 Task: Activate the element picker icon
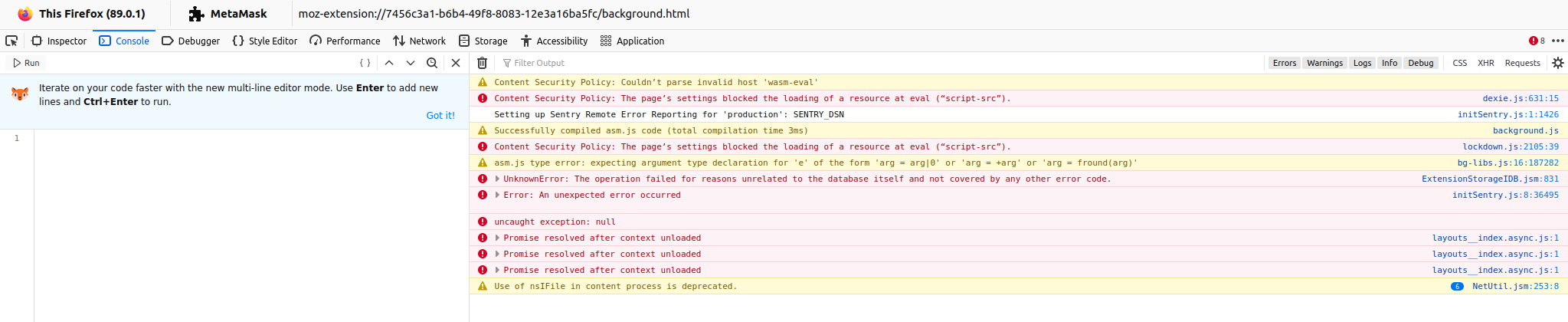pos(11,41)
